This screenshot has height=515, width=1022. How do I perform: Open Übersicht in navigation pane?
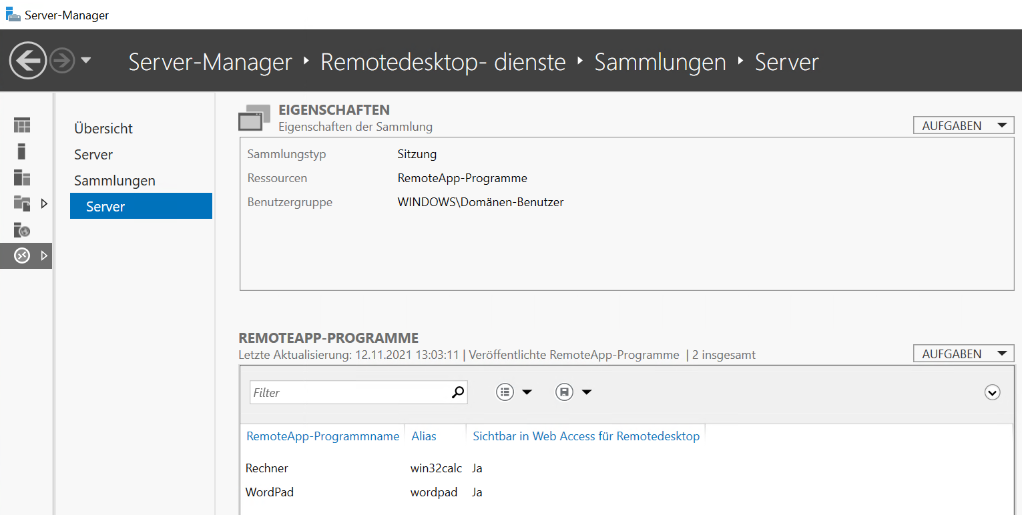click(x=103, y=129)
